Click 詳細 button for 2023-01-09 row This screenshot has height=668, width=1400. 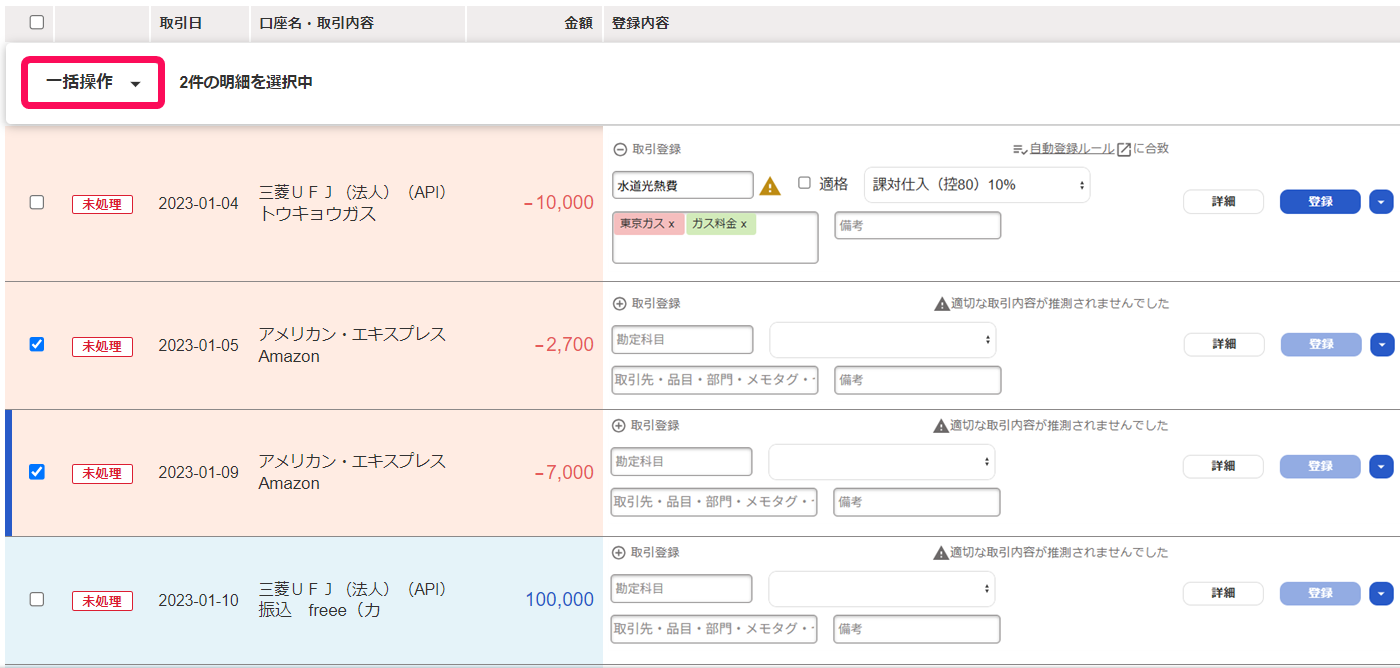pyautogui.click(x=1223, y=467)
